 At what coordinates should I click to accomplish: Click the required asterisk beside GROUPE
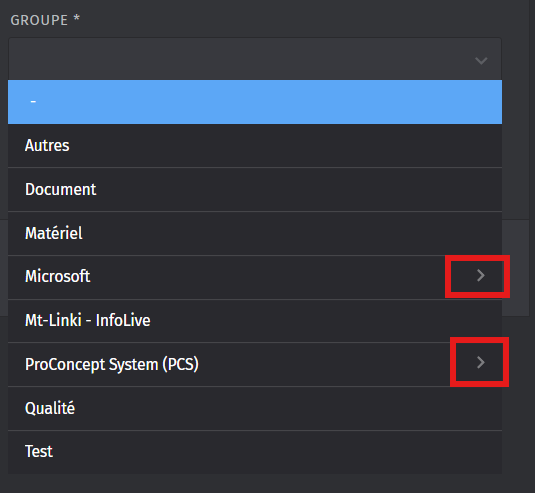click(x=77, y=18)
